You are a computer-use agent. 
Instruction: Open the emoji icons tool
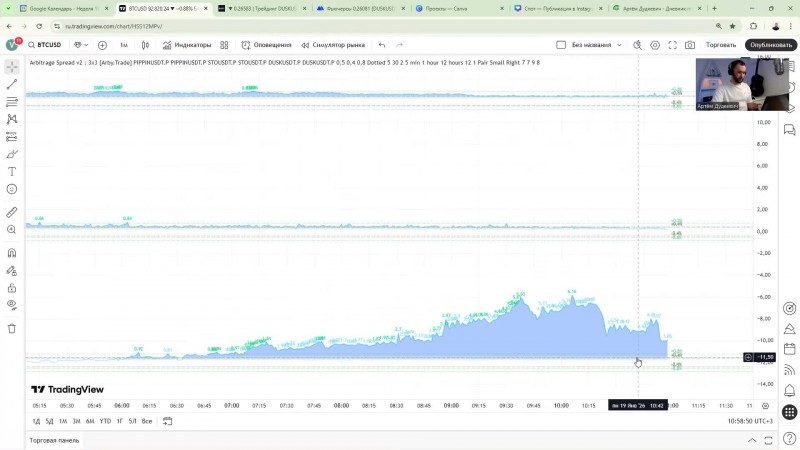click(12, 189)
